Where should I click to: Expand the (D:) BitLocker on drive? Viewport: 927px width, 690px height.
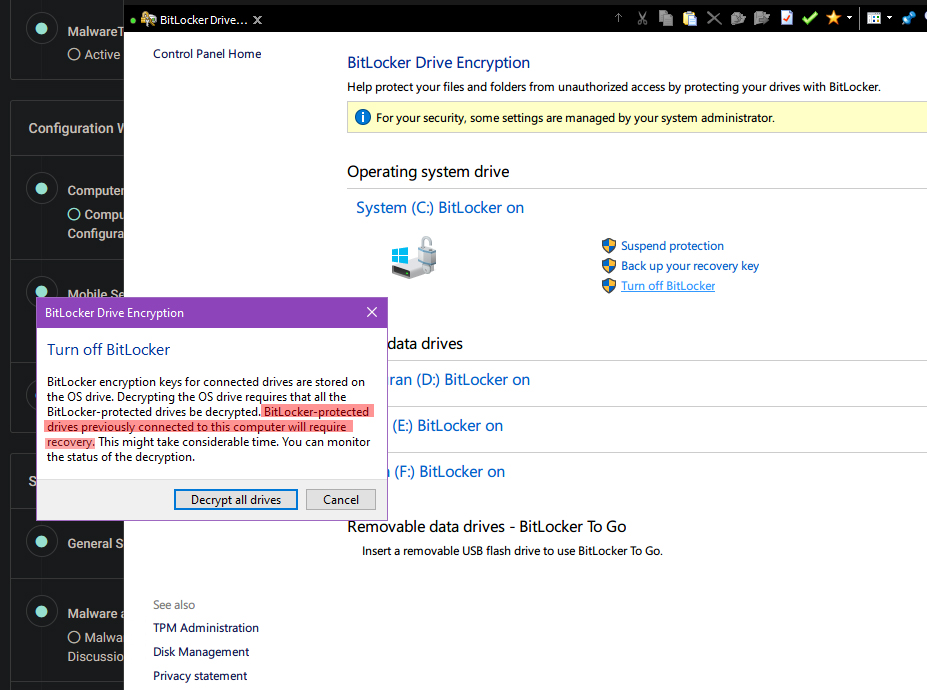click(x=459, y=380)
